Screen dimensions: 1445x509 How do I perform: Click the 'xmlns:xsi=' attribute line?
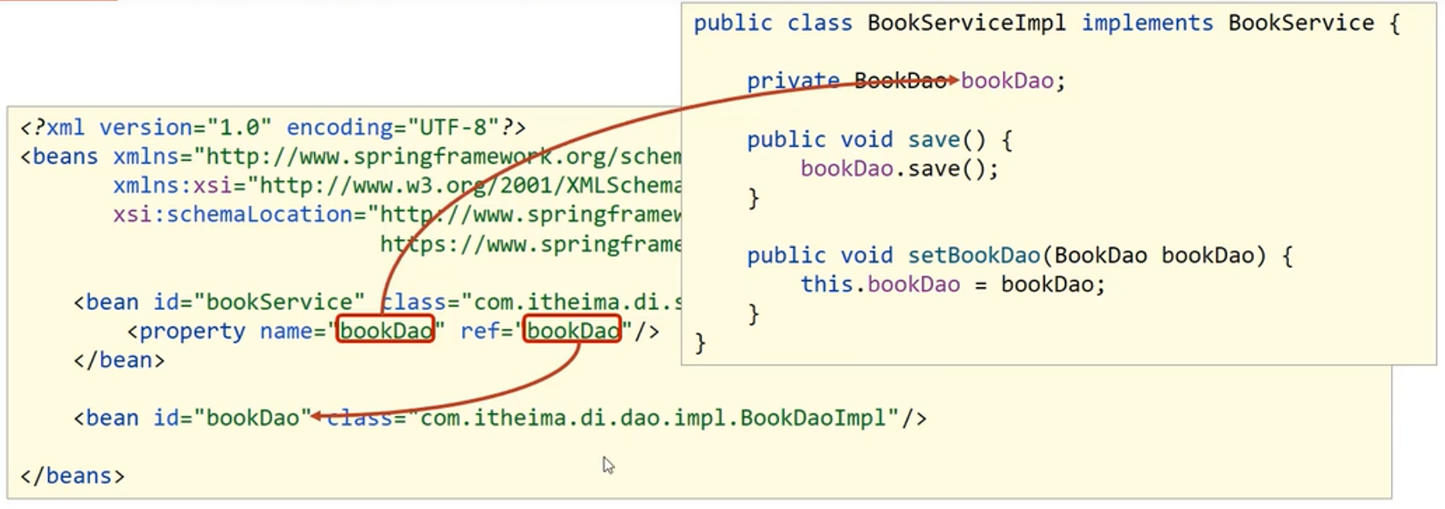point(397,185)
